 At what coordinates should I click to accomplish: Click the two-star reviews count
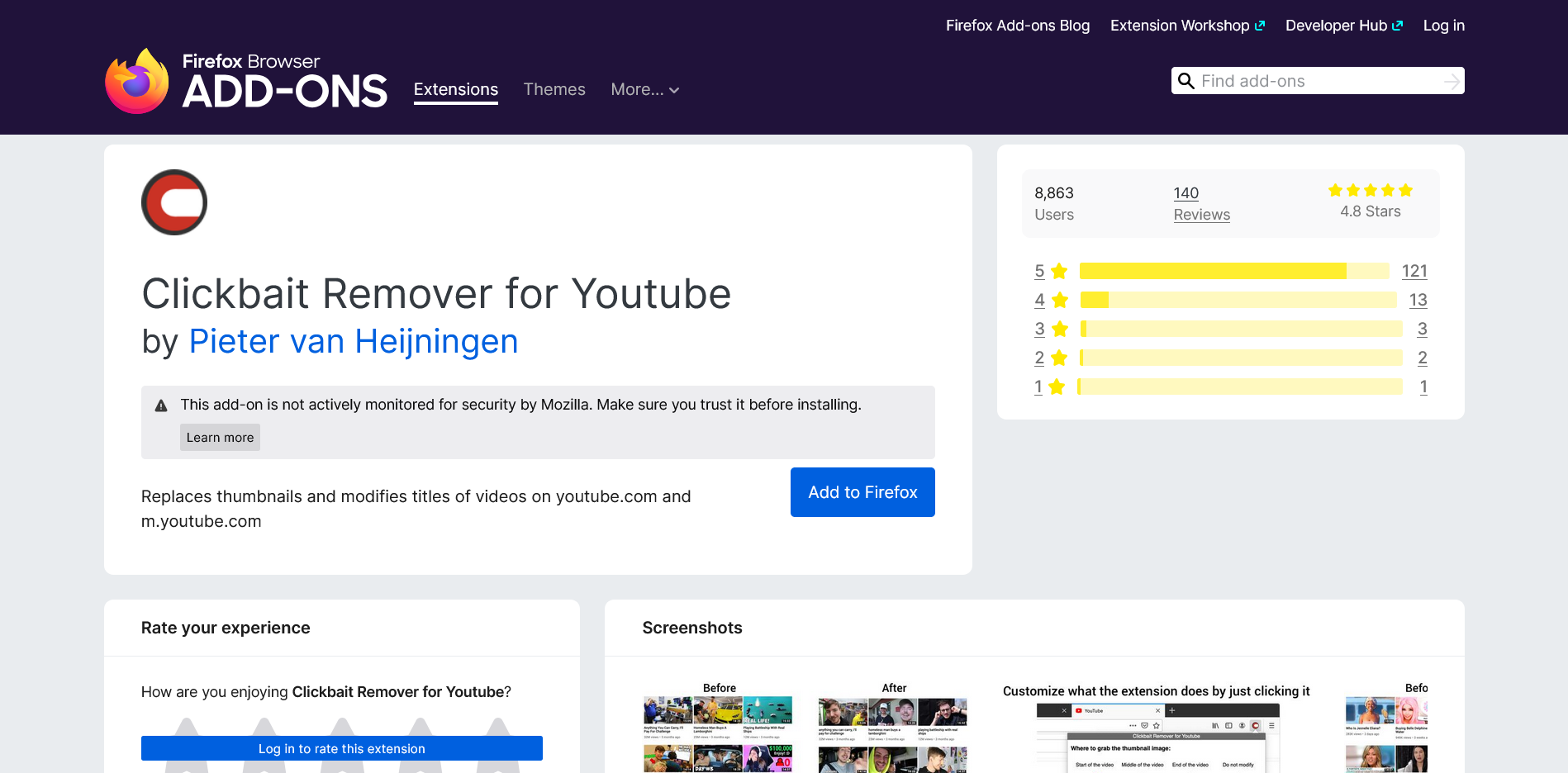(1422, 358)
